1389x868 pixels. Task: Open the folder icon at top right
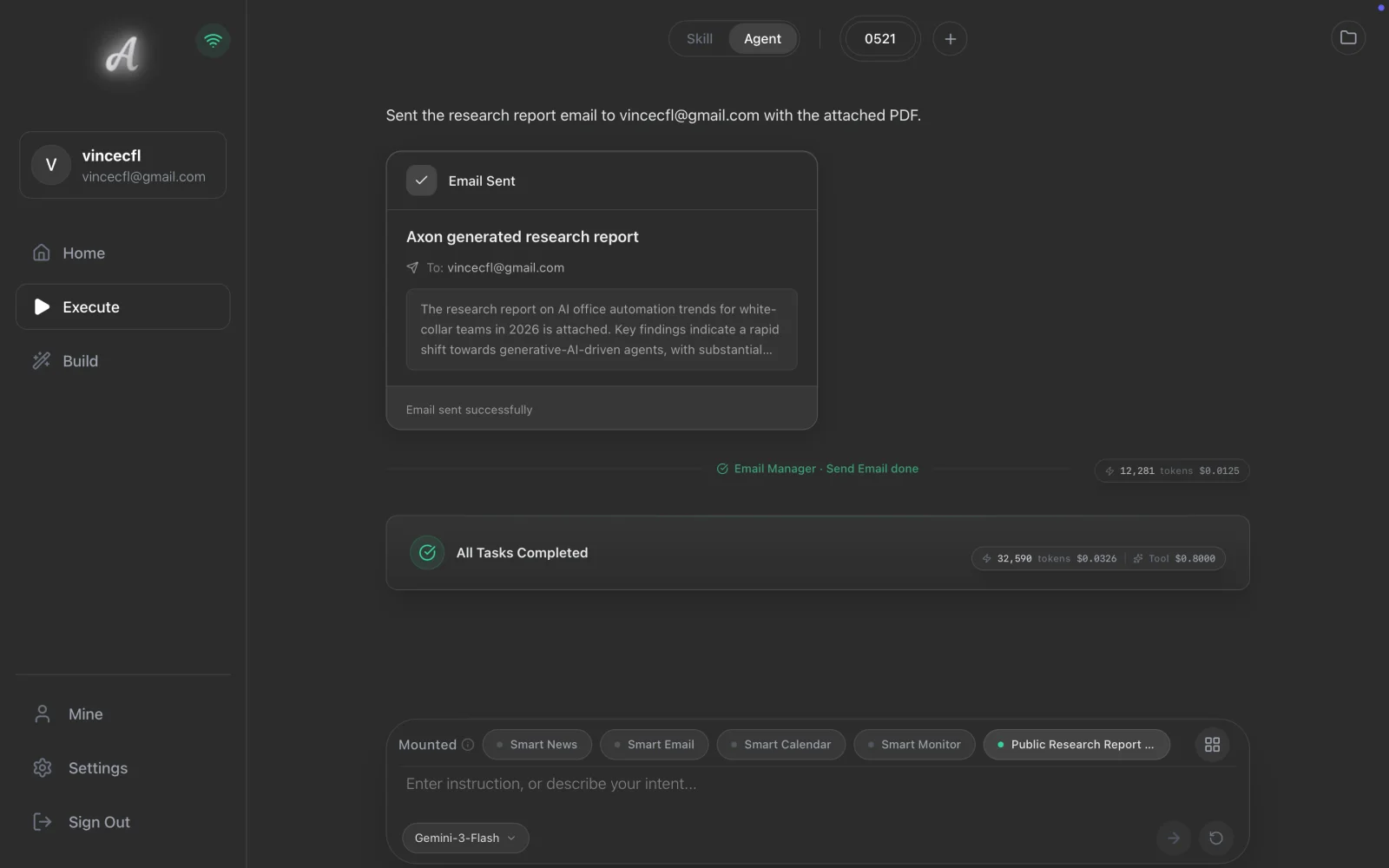coord(1347,37)
